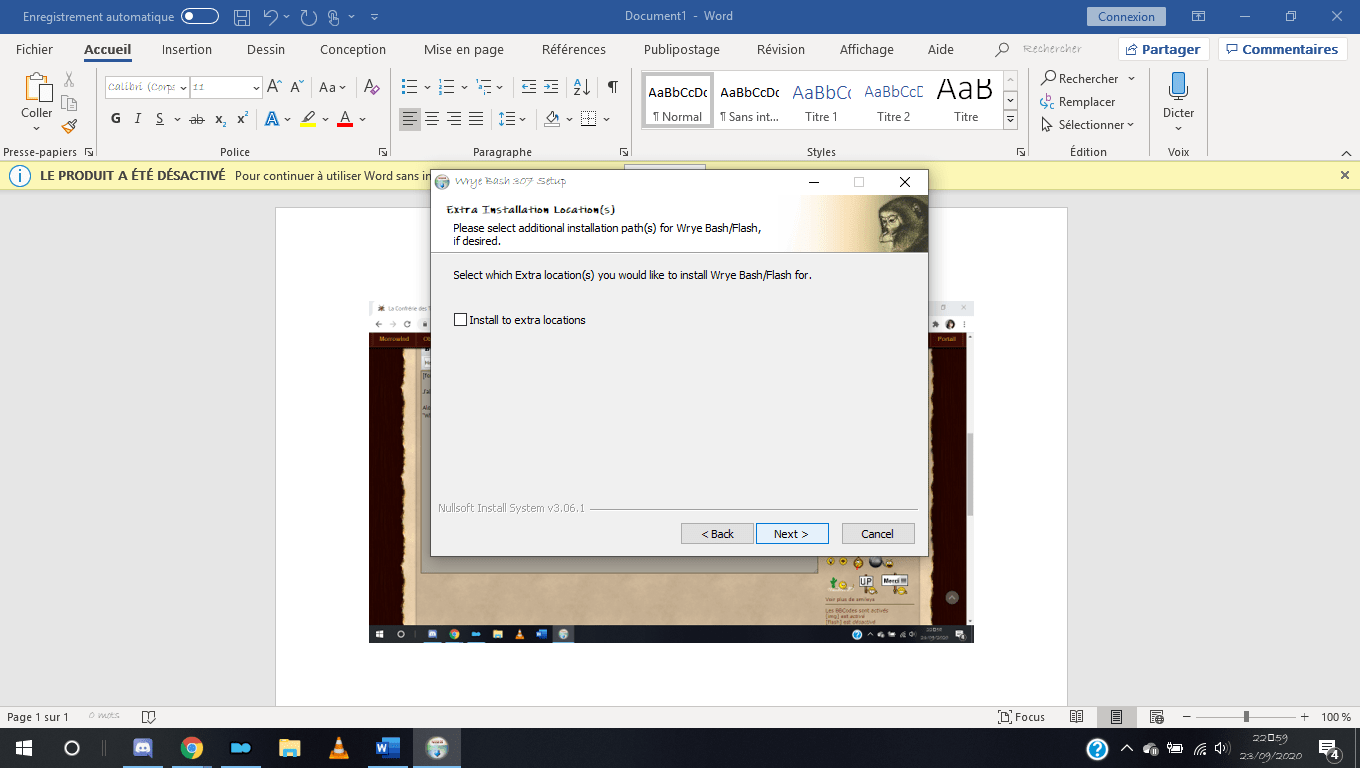
Task: Click the Cut scissors icon
Action: coord(69,79)
